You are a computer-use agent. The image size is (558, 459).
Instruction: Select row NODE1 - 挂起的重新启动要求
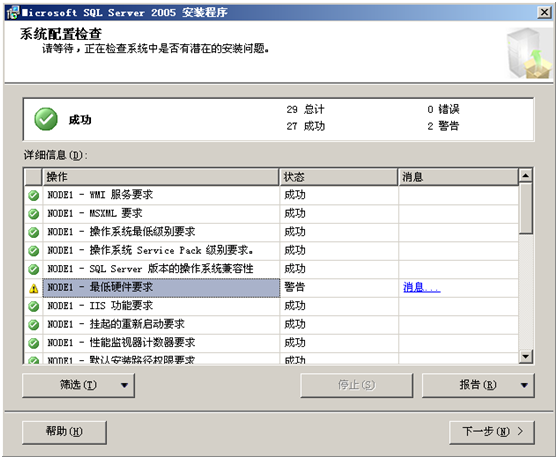coord(271,325)
